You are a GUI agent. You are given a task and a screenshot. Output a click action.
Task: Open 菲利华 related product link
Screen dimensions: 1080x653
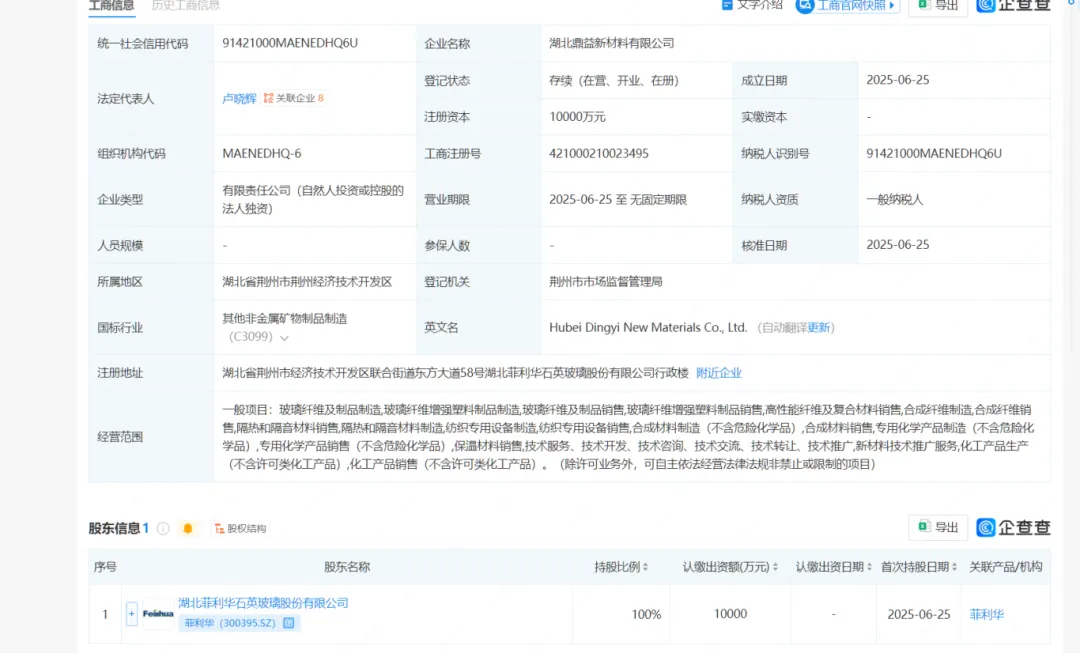[987, 614]
